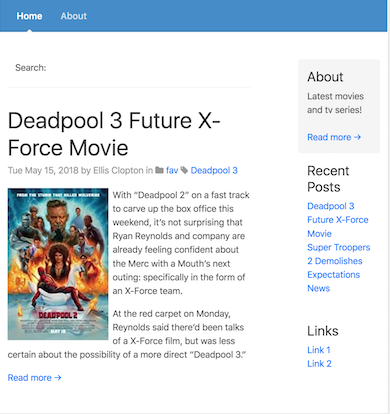390x414 pixels.
Task: Open recent post Super Troopers 2 Demolishes Expectations
Action: (x=339, y=261)
